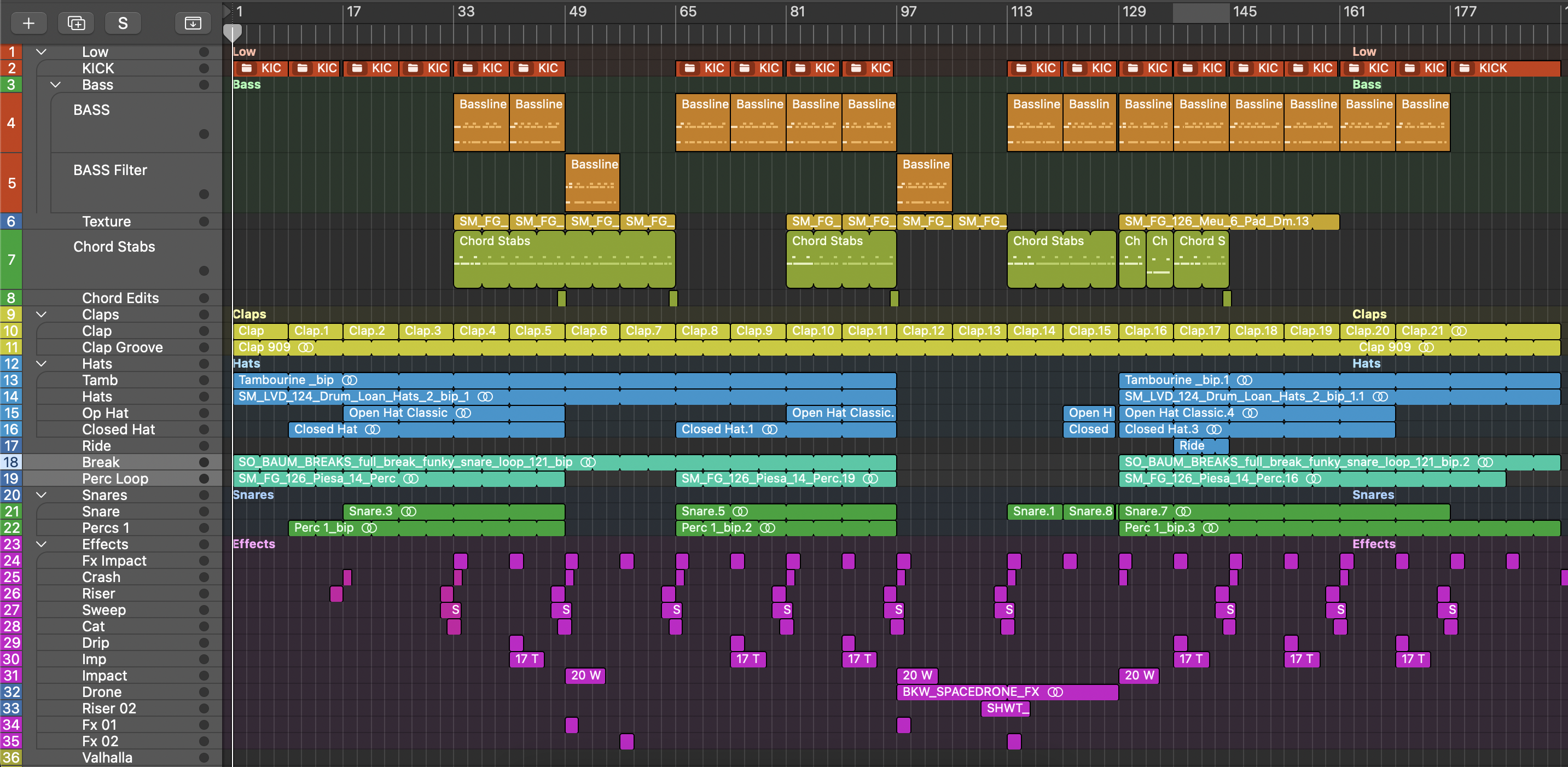Click the loop icon on Tambourine_bip region
1568x767 pixels.
(x=350, y=380)
